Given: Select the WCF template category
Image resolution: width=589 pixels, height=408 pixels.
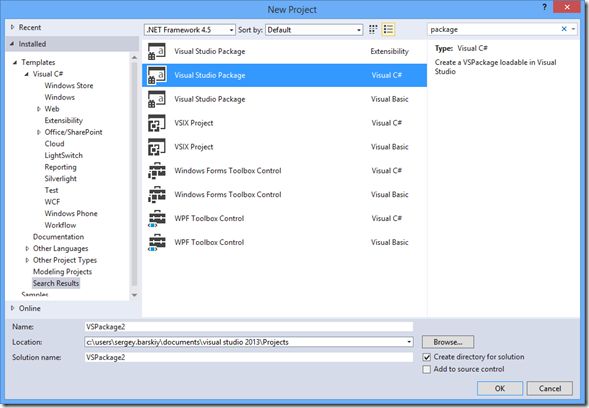Looking at the screenshot, I should [x=52, y=202].
